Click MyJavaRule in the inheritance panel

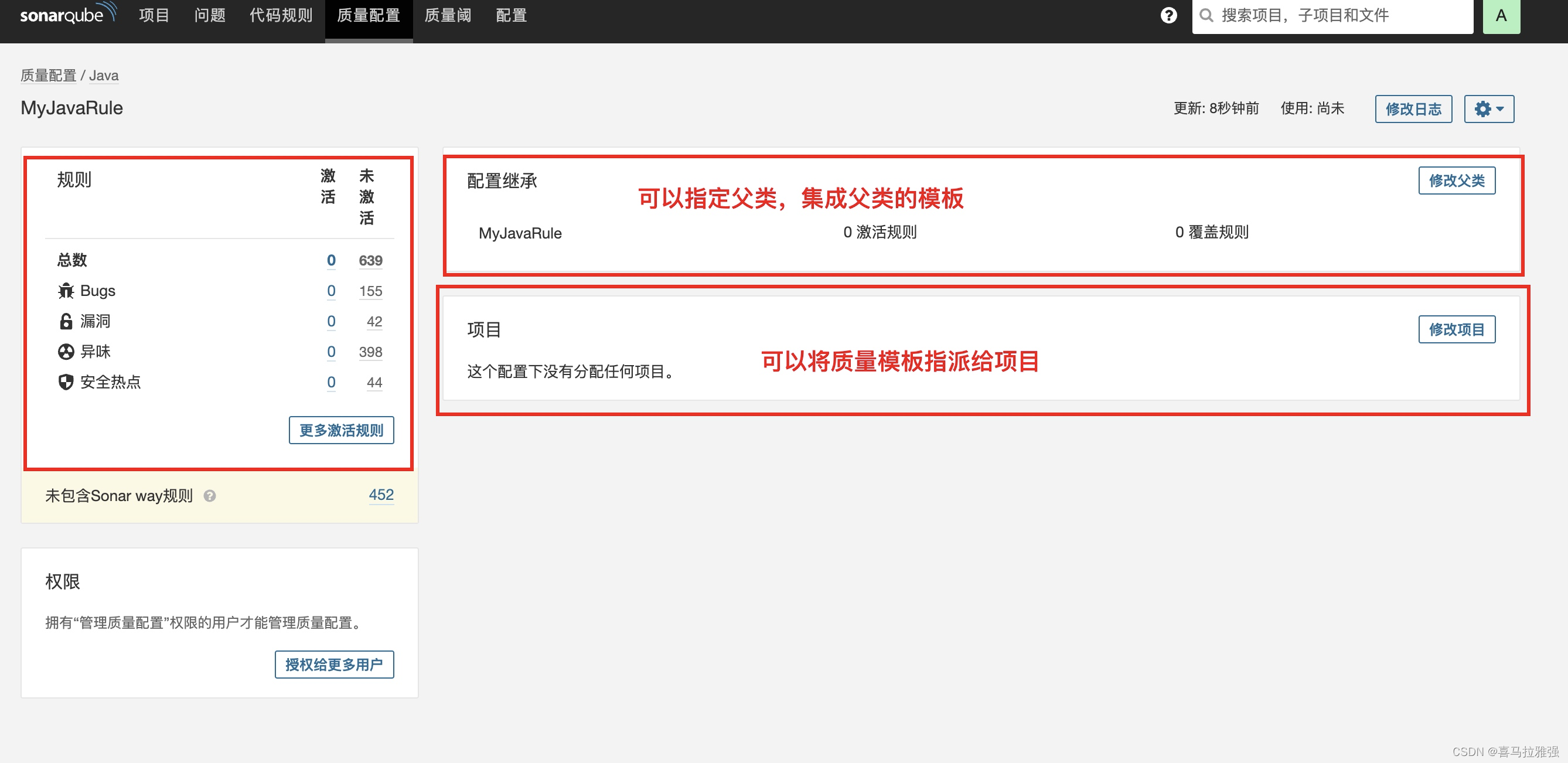[x=520, y=233]
